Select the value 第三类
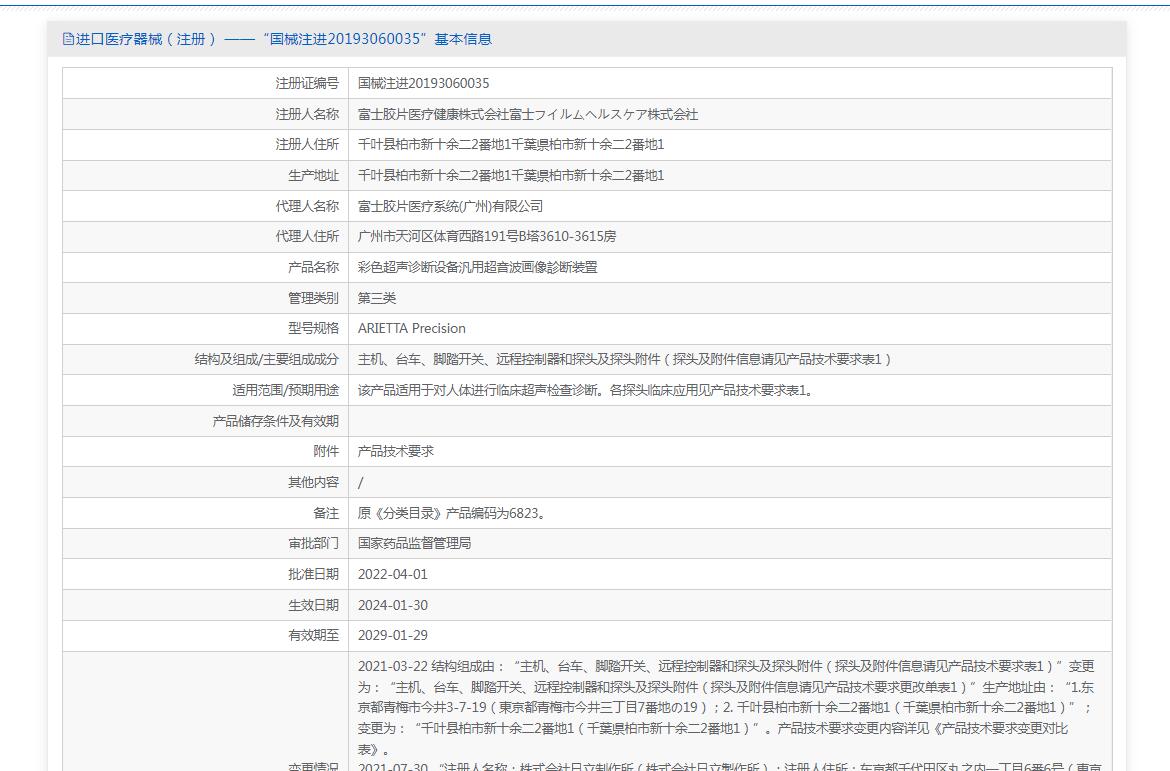 click(x=377, y=298)
